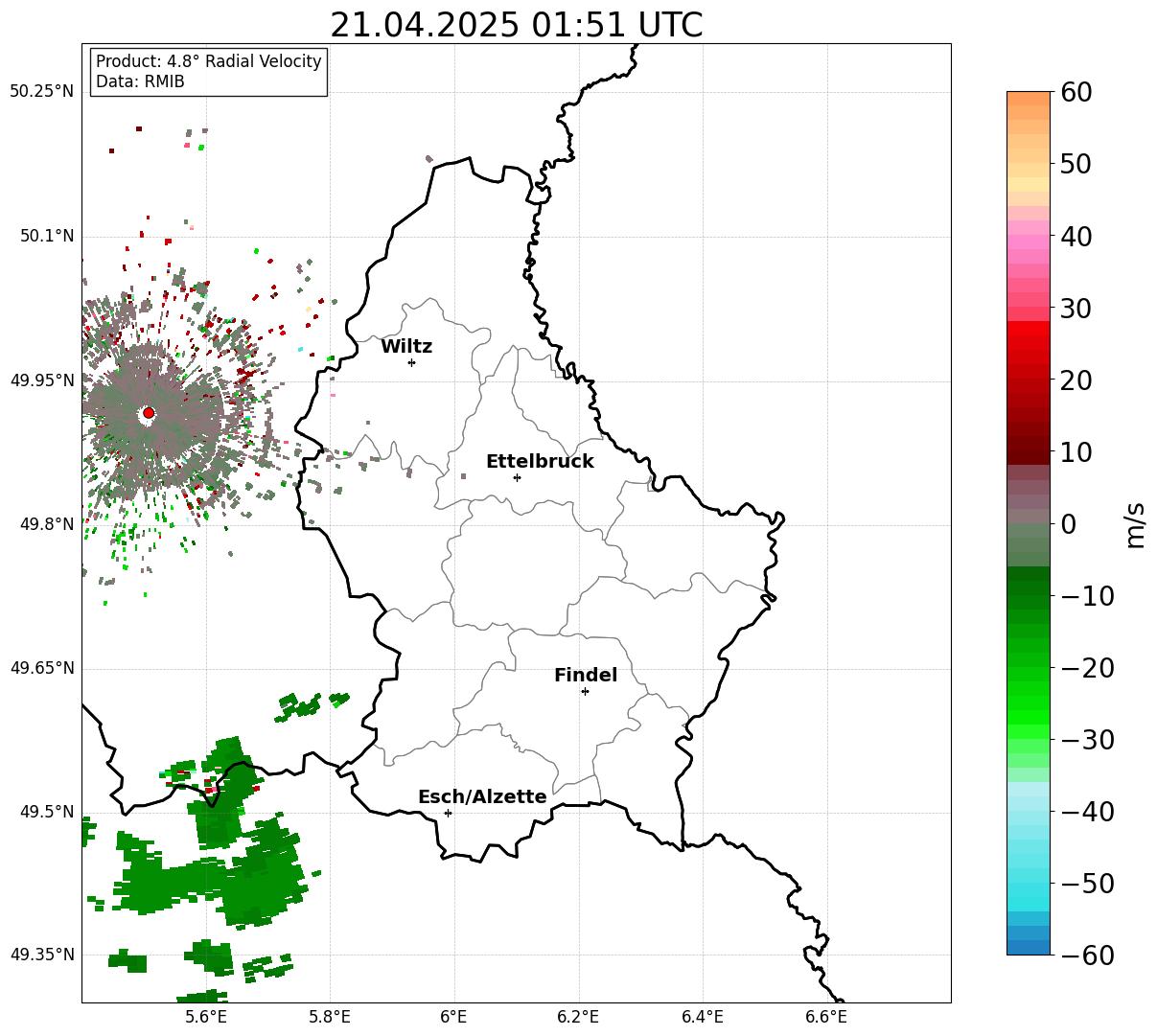This screenshot has height=1036, width=1157.
Task: Click the colorbar value −20
Action: 1087,668
